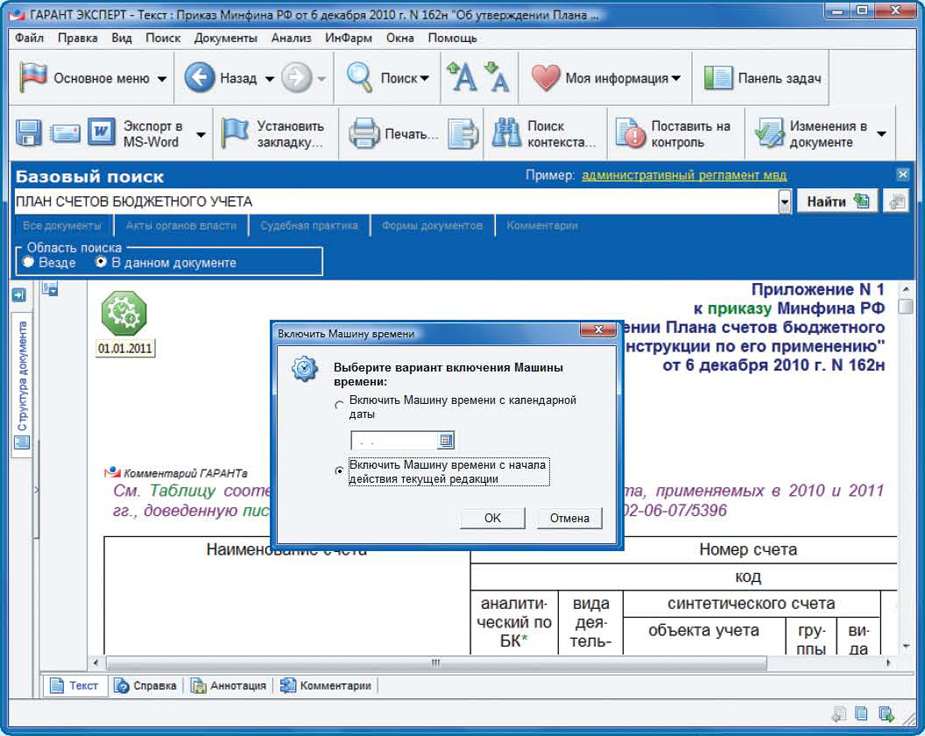Screen dimensions: 925x736
Task: Click the send by email envelope icon
Action: click(65, 133)
